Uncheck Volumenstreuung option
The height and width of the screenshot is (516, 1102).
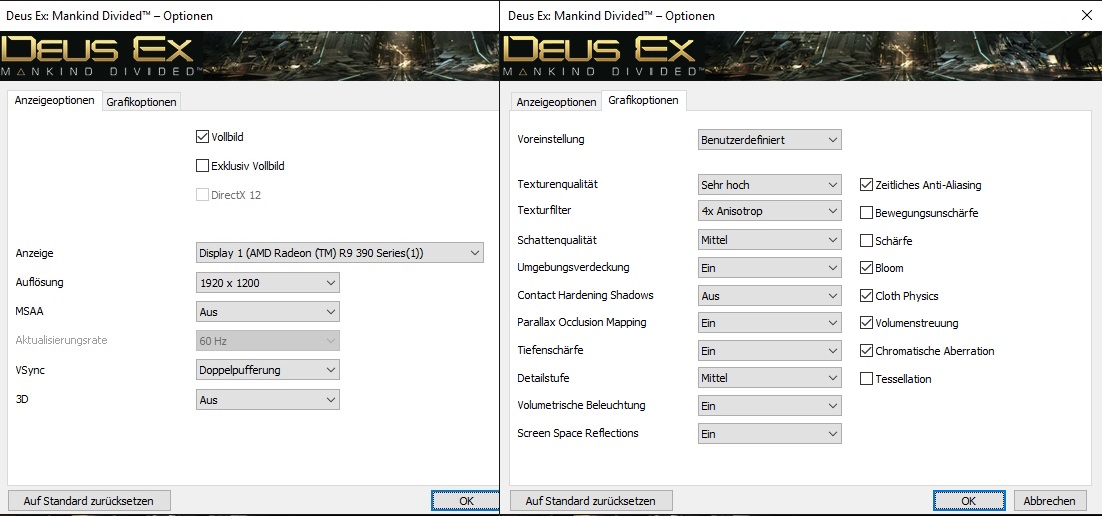pyautogui.click(x=867, y=323)
